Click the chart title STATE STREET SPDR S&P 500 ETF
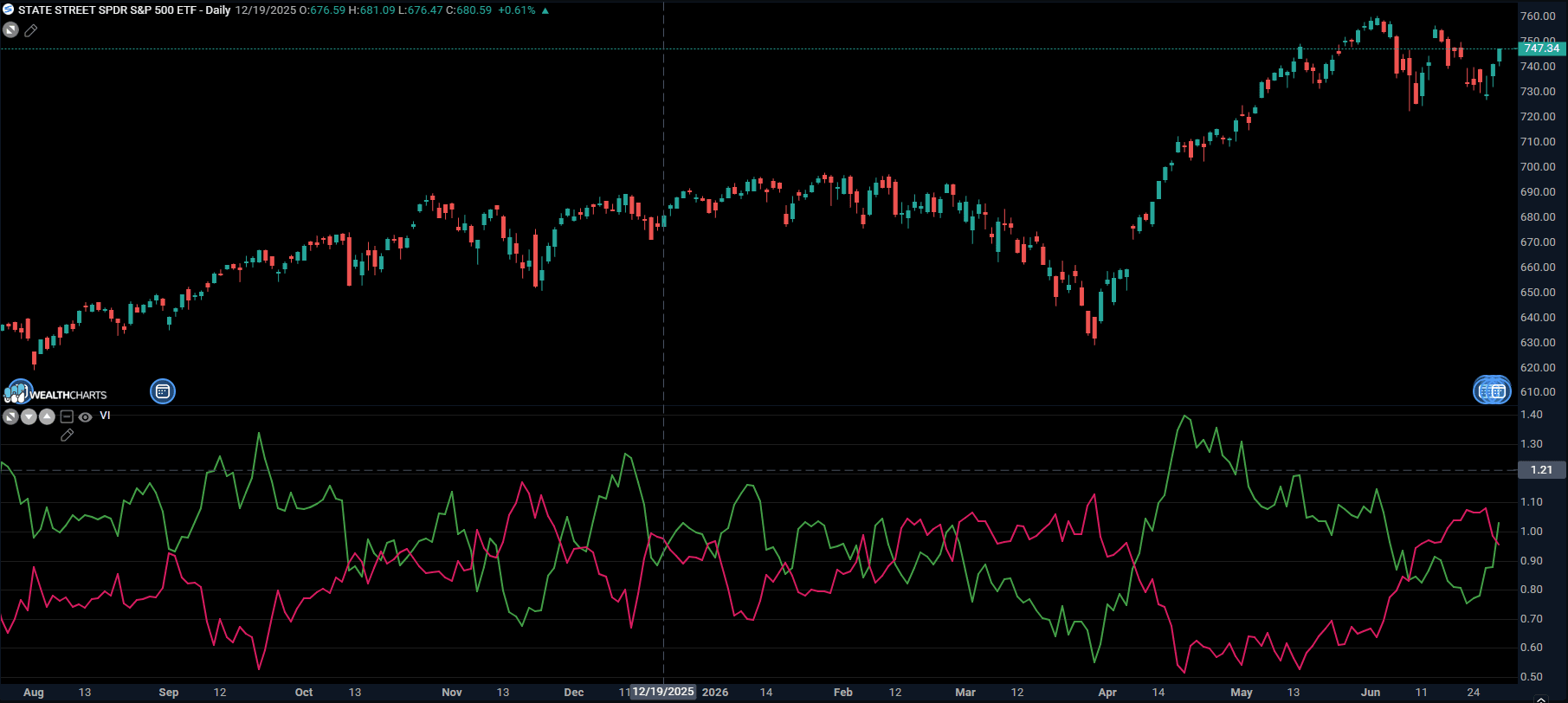Viewport: 1568px width, 703px height. coord(107,10)
